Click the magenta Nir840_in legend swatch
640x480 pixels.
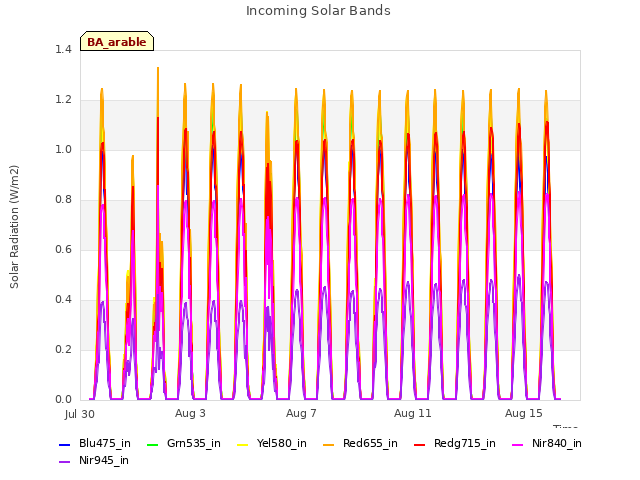[x=518, y=444]
